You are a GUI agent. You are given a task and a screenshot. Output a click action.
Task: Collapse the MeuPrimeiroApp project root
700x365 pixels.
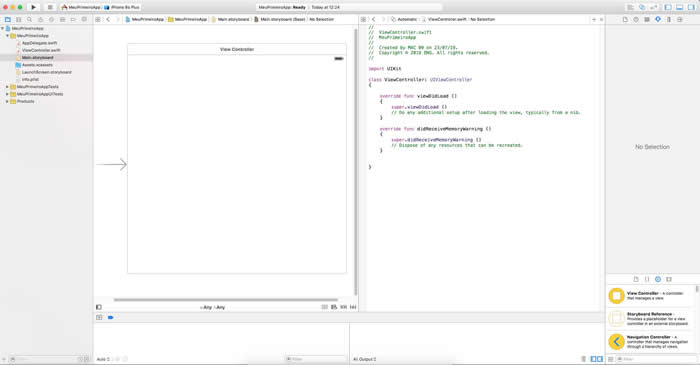click(3, 29)
